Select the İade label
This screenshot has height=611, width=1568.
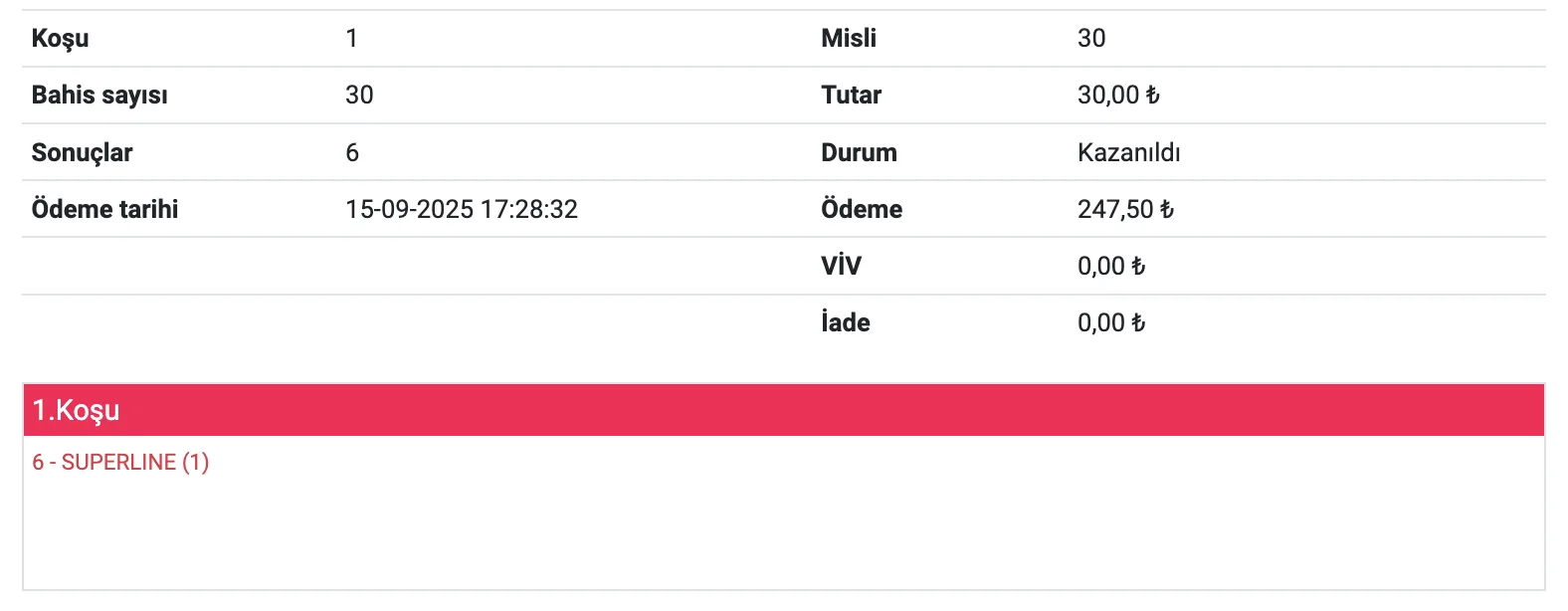(845, 322)
